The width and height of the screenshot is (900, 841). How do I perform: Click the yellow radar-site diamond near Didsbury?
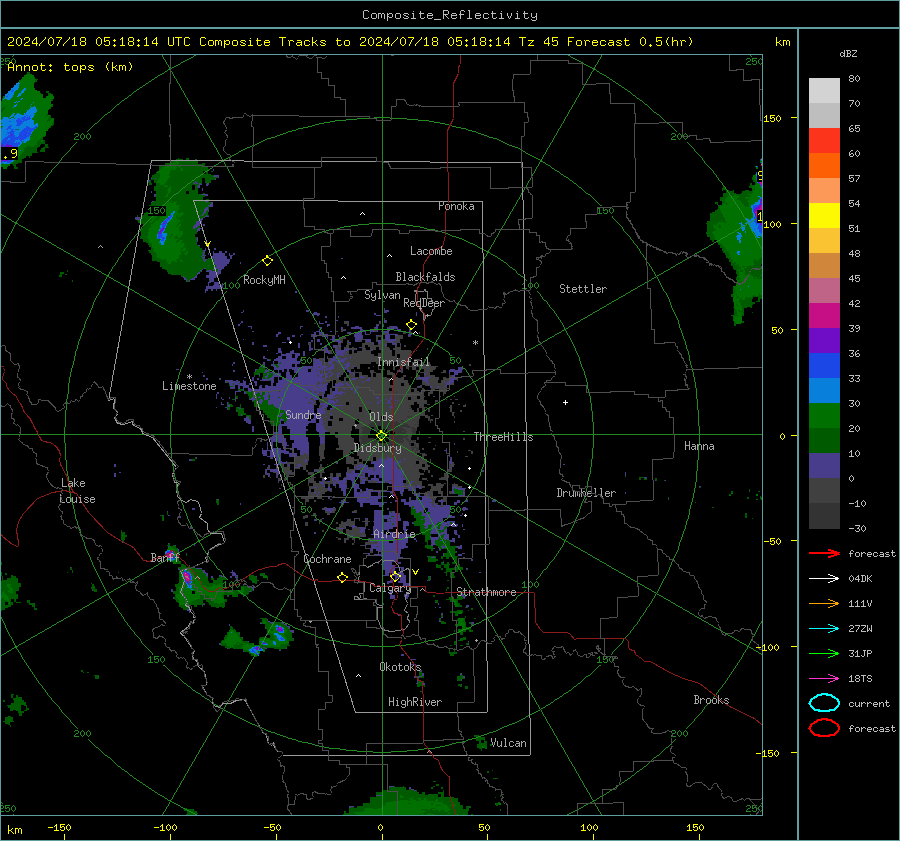pos(381,436)
